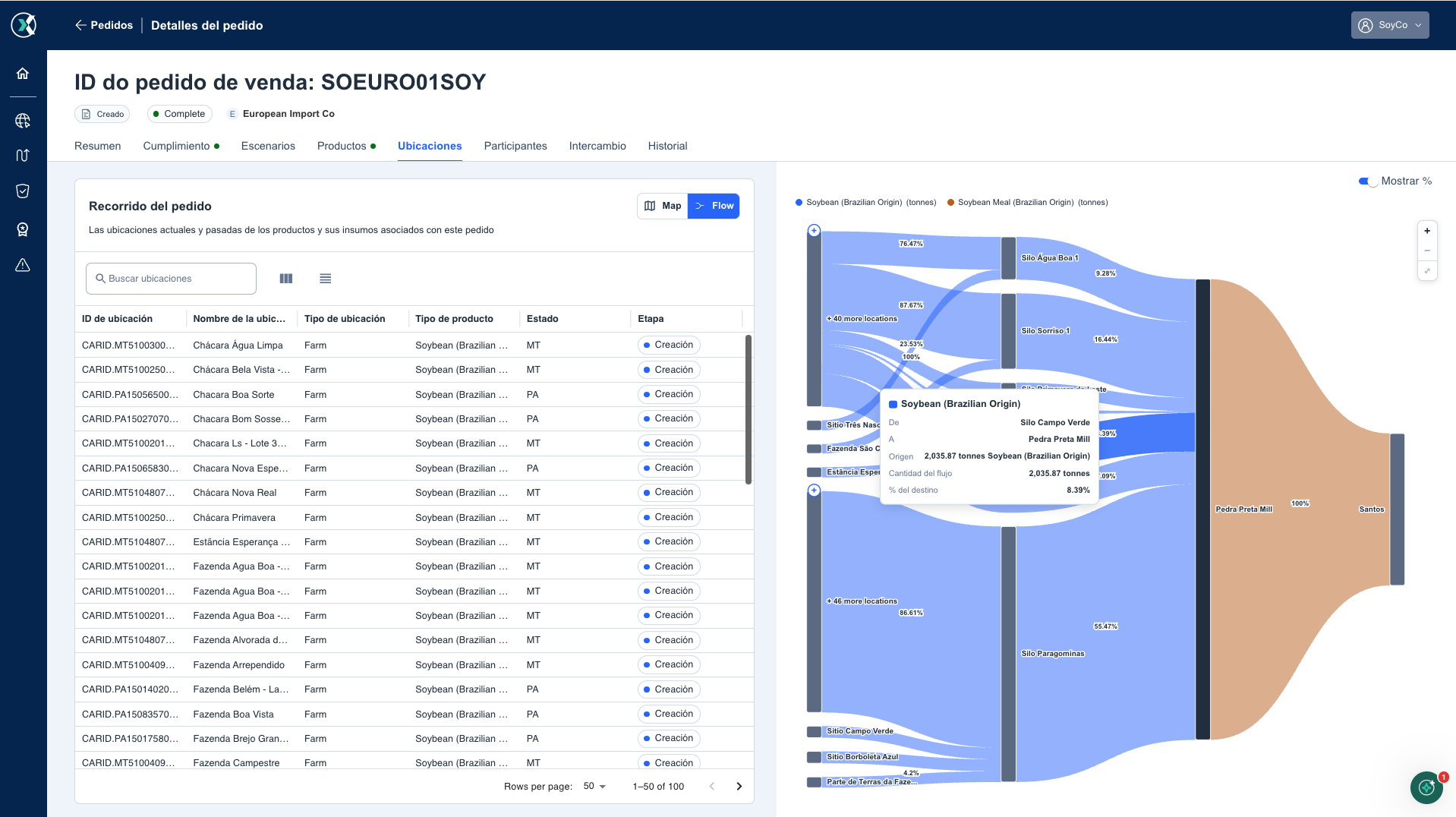Viewport: 1456px width, 817px height.
Task: Sort by ID de ubicación column
Action: [x=117, y=319]
